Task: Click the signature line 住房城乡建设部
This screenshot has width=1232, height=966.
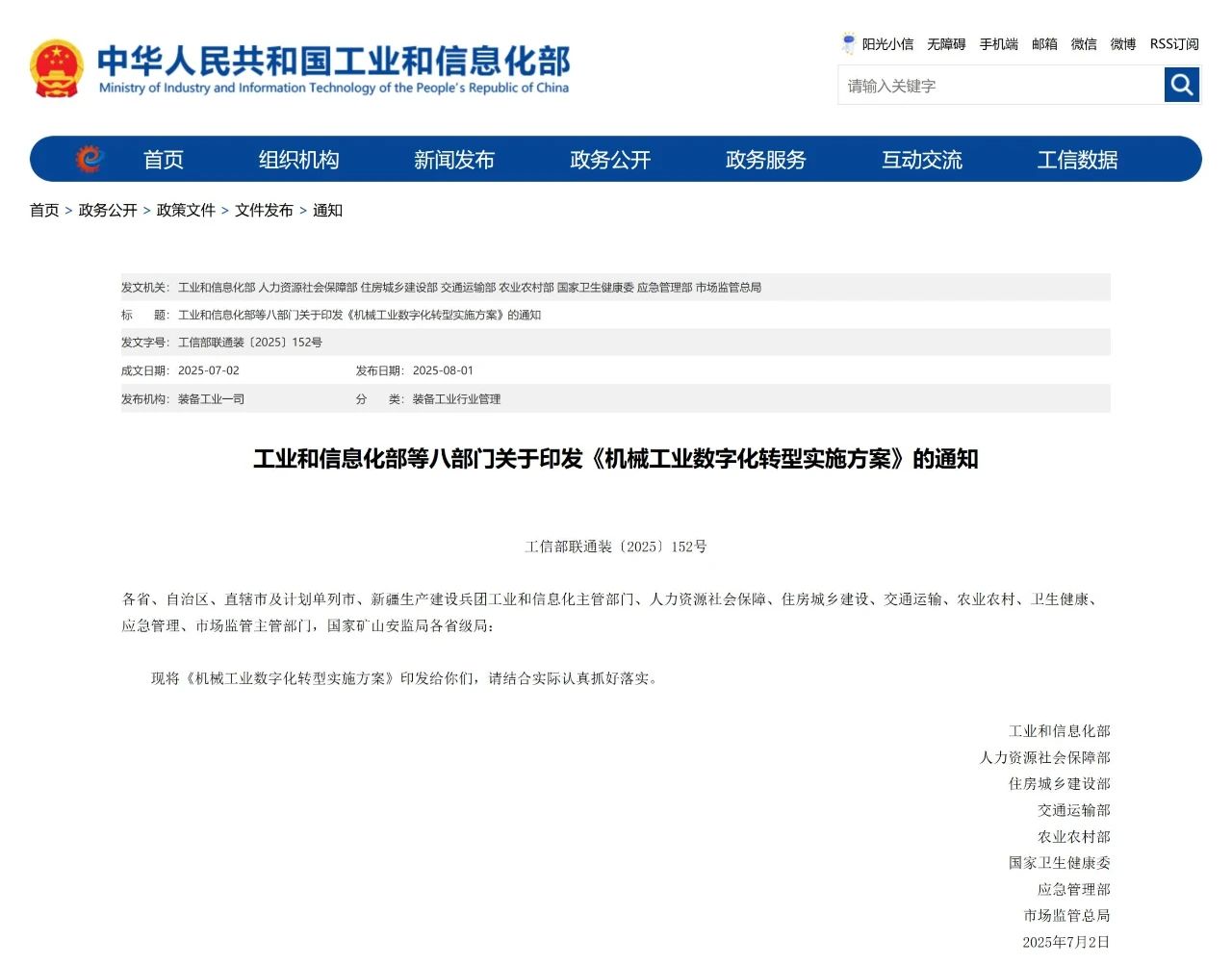Action: tap(1060, 784)
